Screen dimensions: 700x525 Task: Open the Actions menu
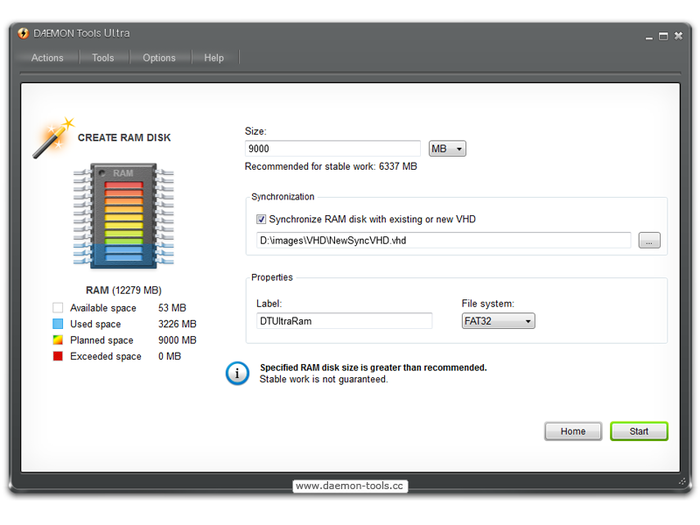click(x=47, y=58)
